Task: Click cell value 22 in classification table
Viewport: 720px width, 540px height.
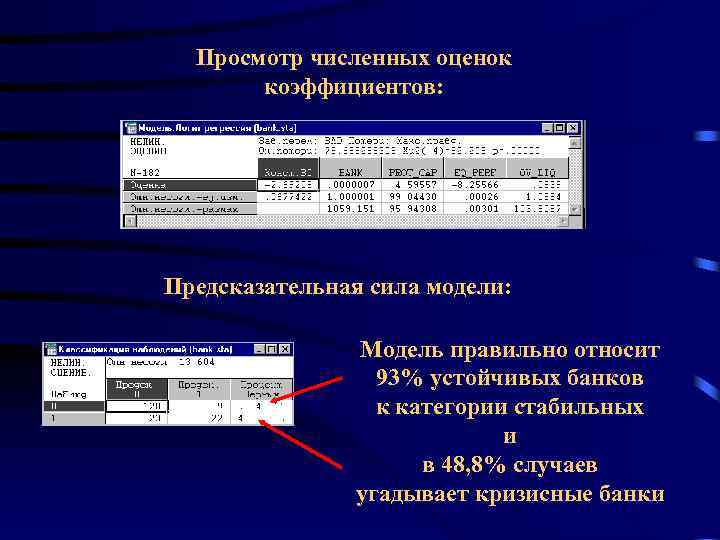Action: click(199, 418)
